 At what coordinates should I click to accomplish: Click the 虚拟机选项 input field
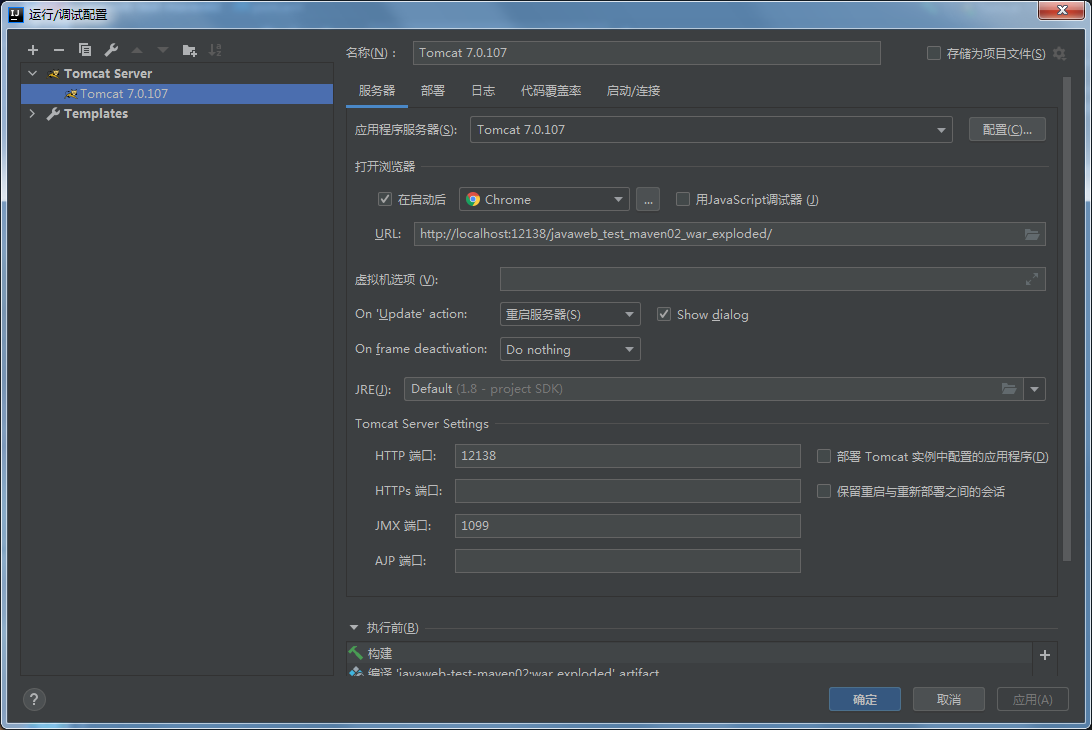click(772, 279)
